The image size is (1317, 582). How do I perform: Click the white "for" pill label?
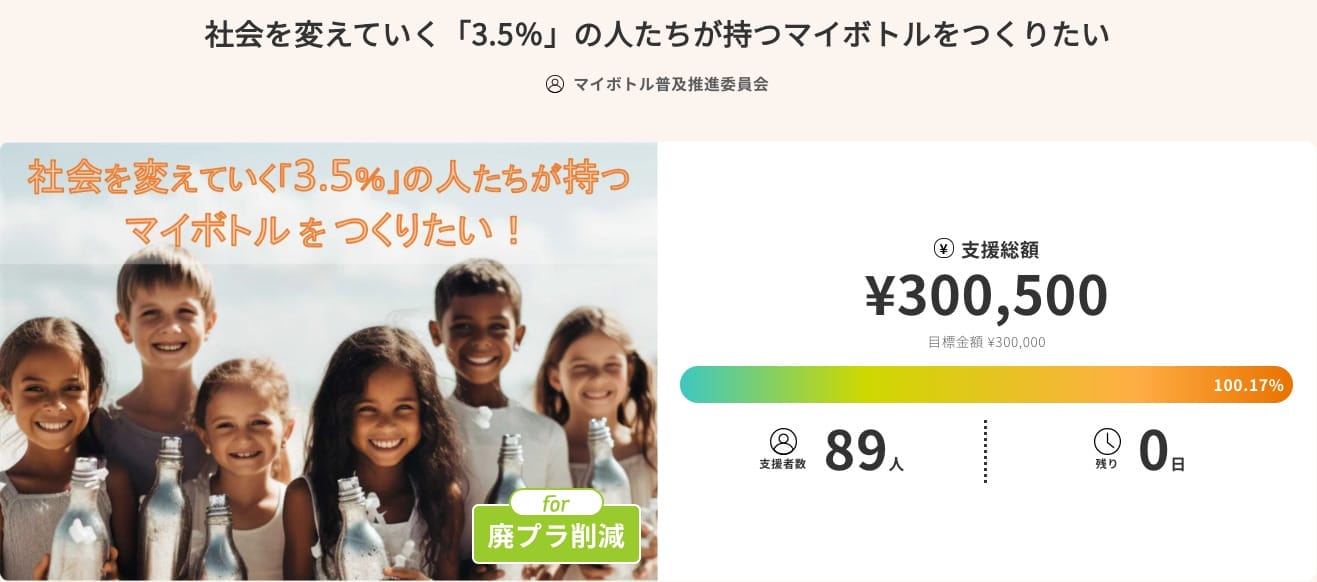coord(556,503)
